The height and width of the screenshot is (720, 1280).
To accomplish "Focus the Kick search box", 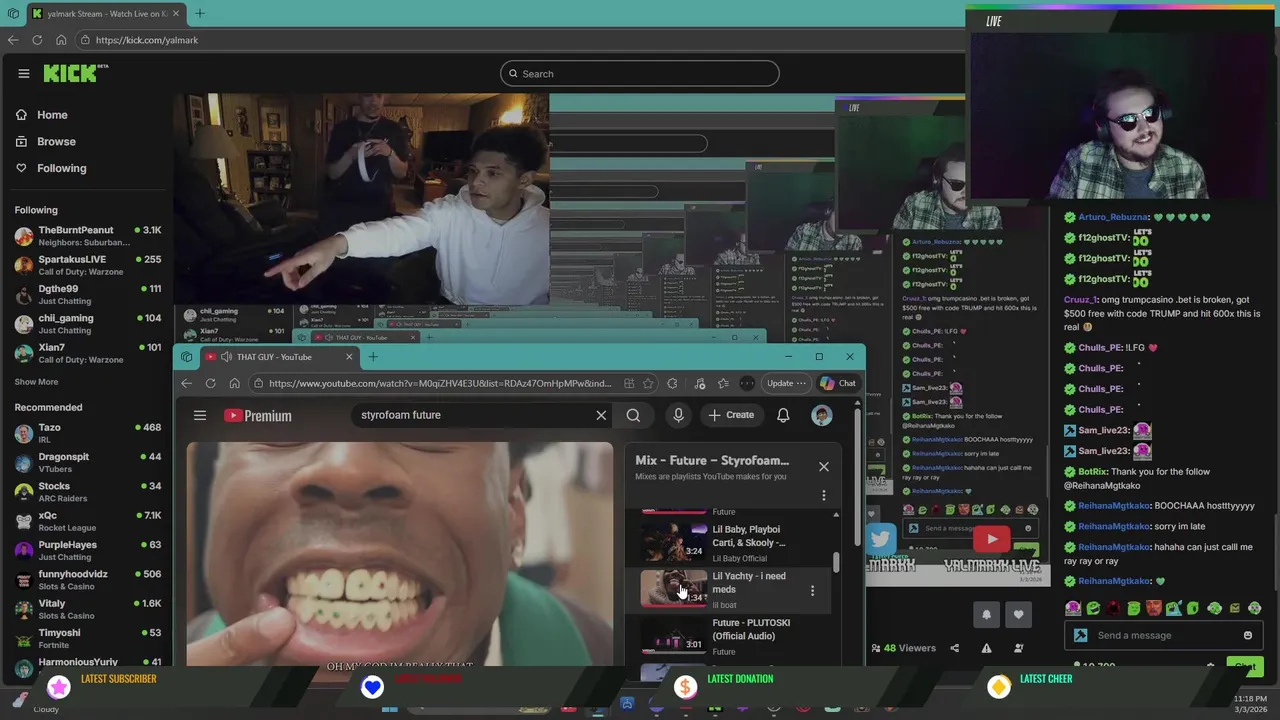I will click(x=640, y=73).
